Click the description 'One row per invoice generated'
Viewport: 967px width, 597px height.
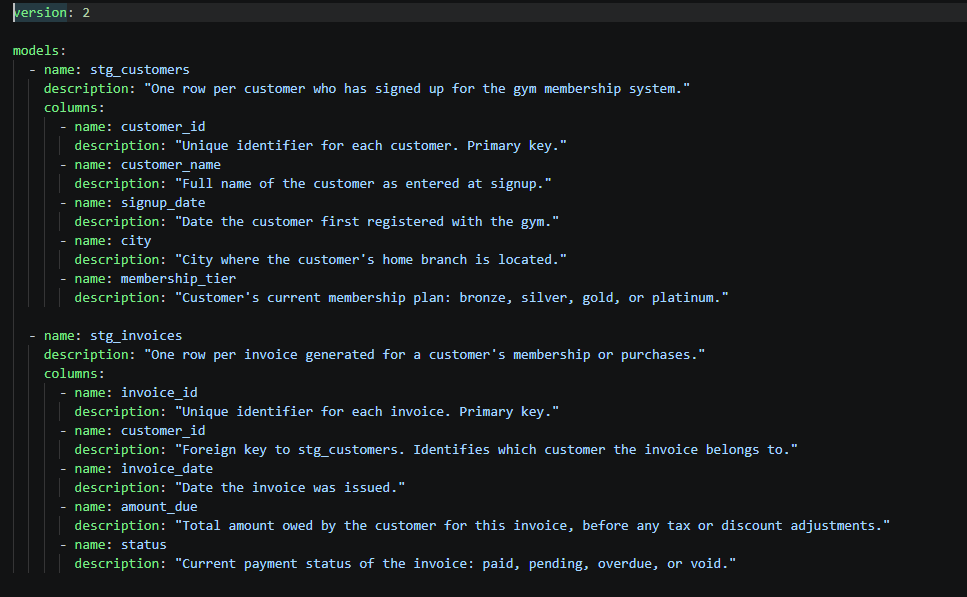[263, 355]
